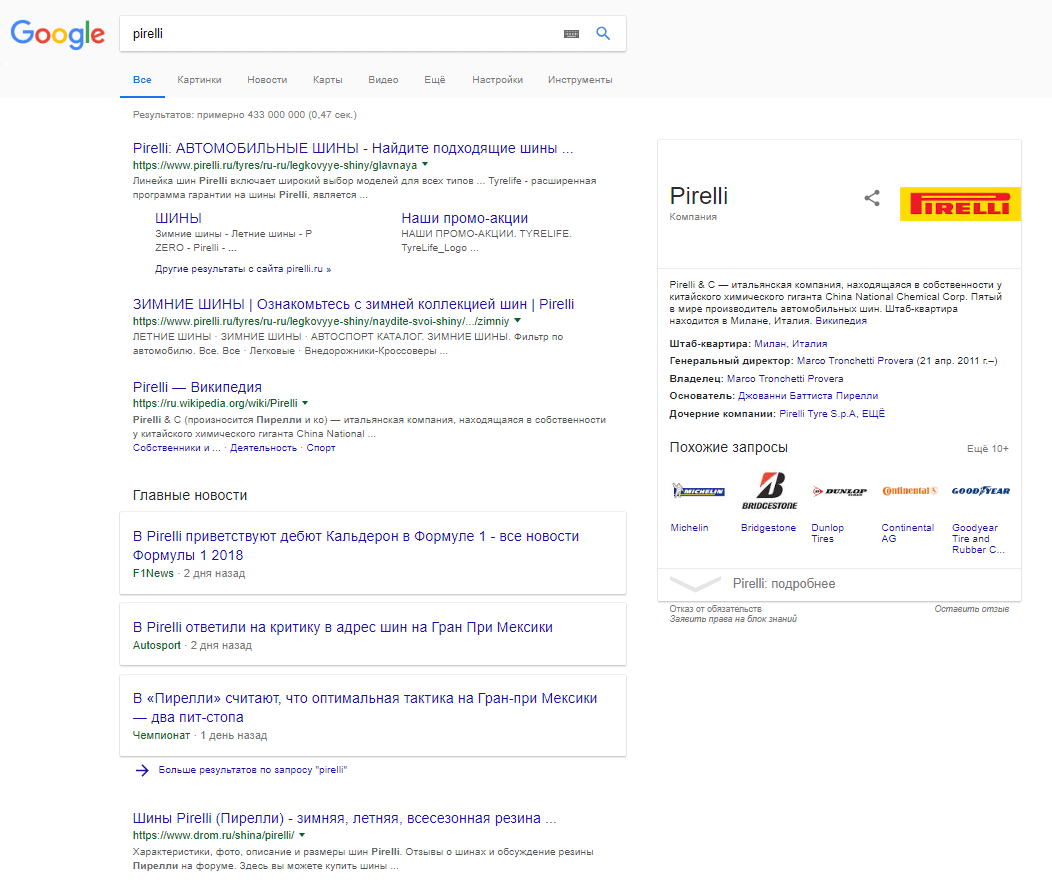Open 'ЗИМНИЕ ШИНЫ' Pirelli result
This screenshot has height=883, width=1052.
[354, 304]
